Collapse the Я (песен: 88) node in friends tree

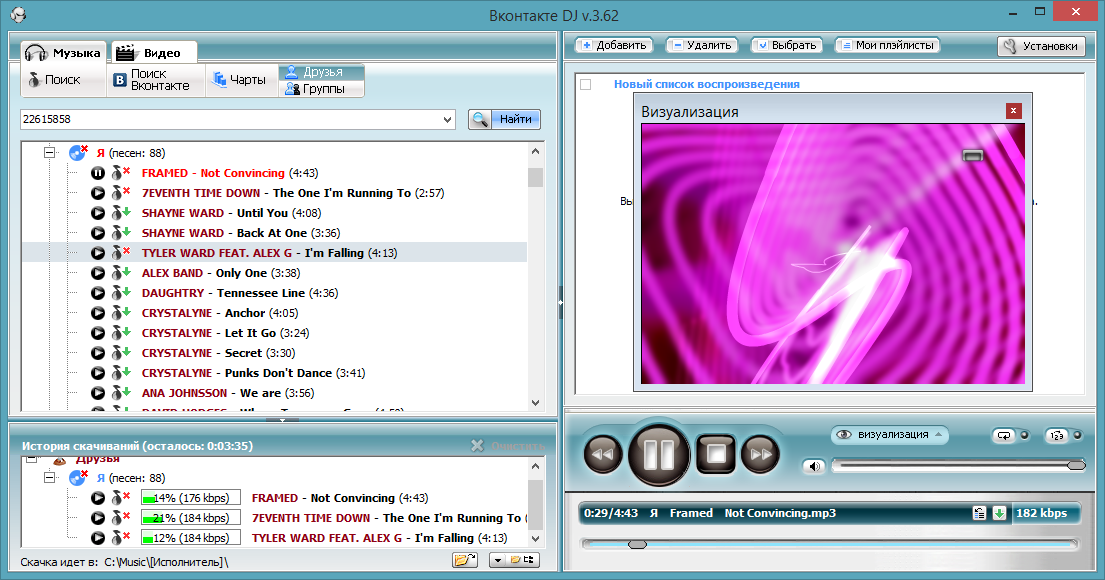coord(49,152)
